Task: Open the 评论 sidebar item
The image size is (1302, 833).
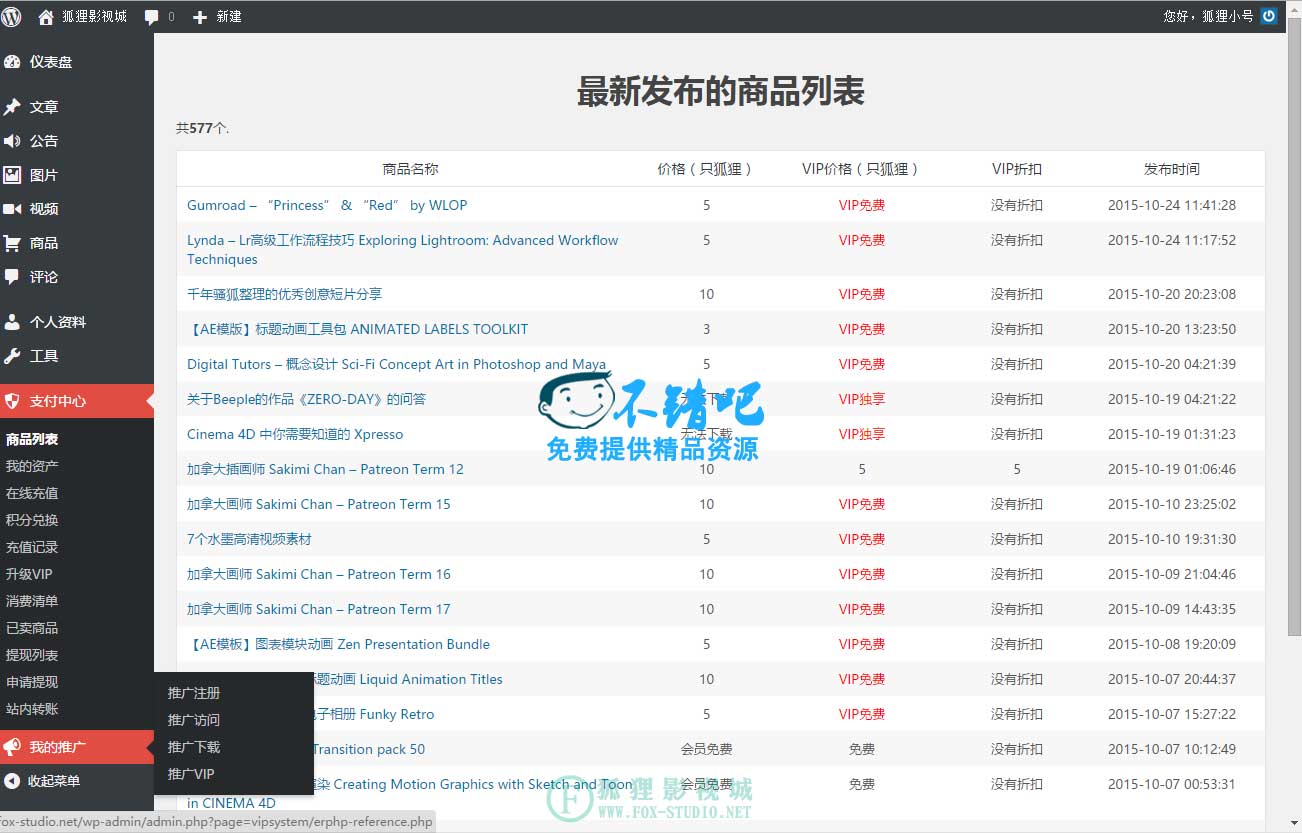Action: pyautogui.click(x=44, y=277)
